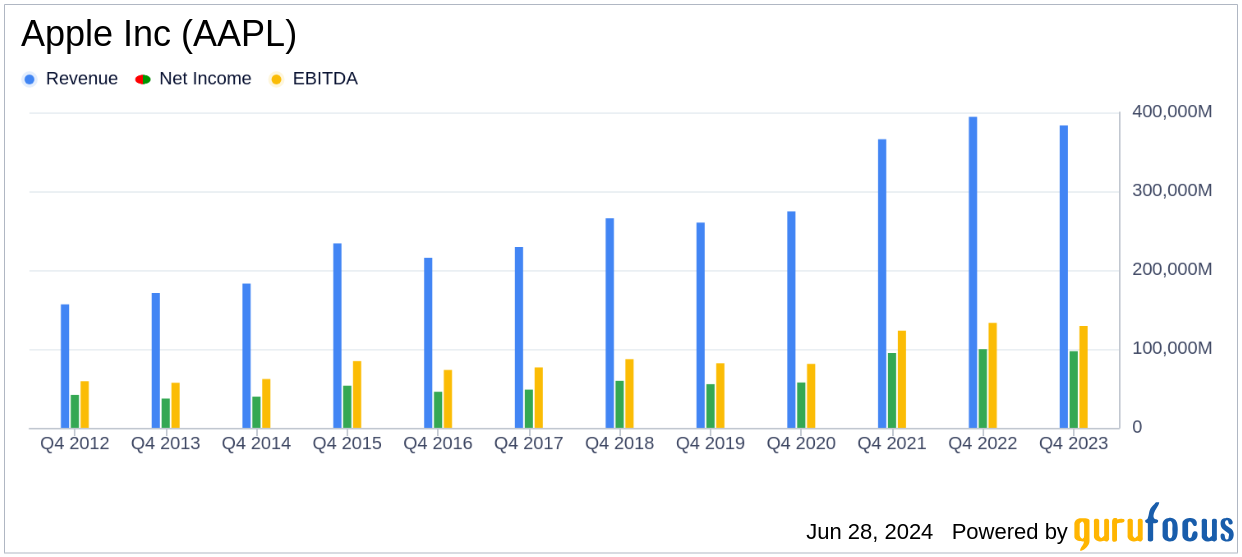Select the Q4 2020 green Net Income bar
The image size is (1242, 557).
(x=802, y=405)
